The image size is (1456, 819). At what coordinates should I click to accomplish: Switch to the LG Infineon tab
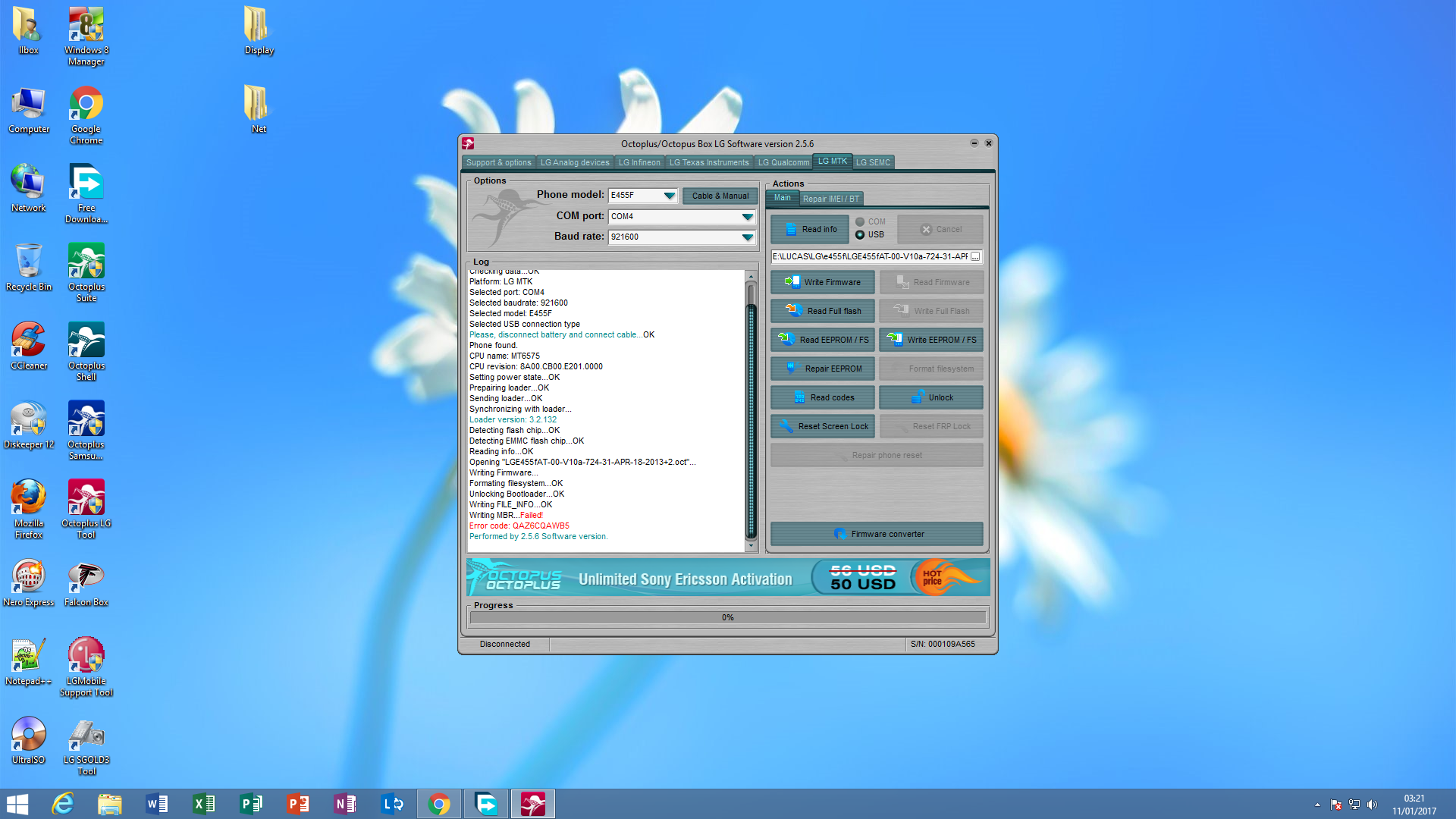[639, 162]
